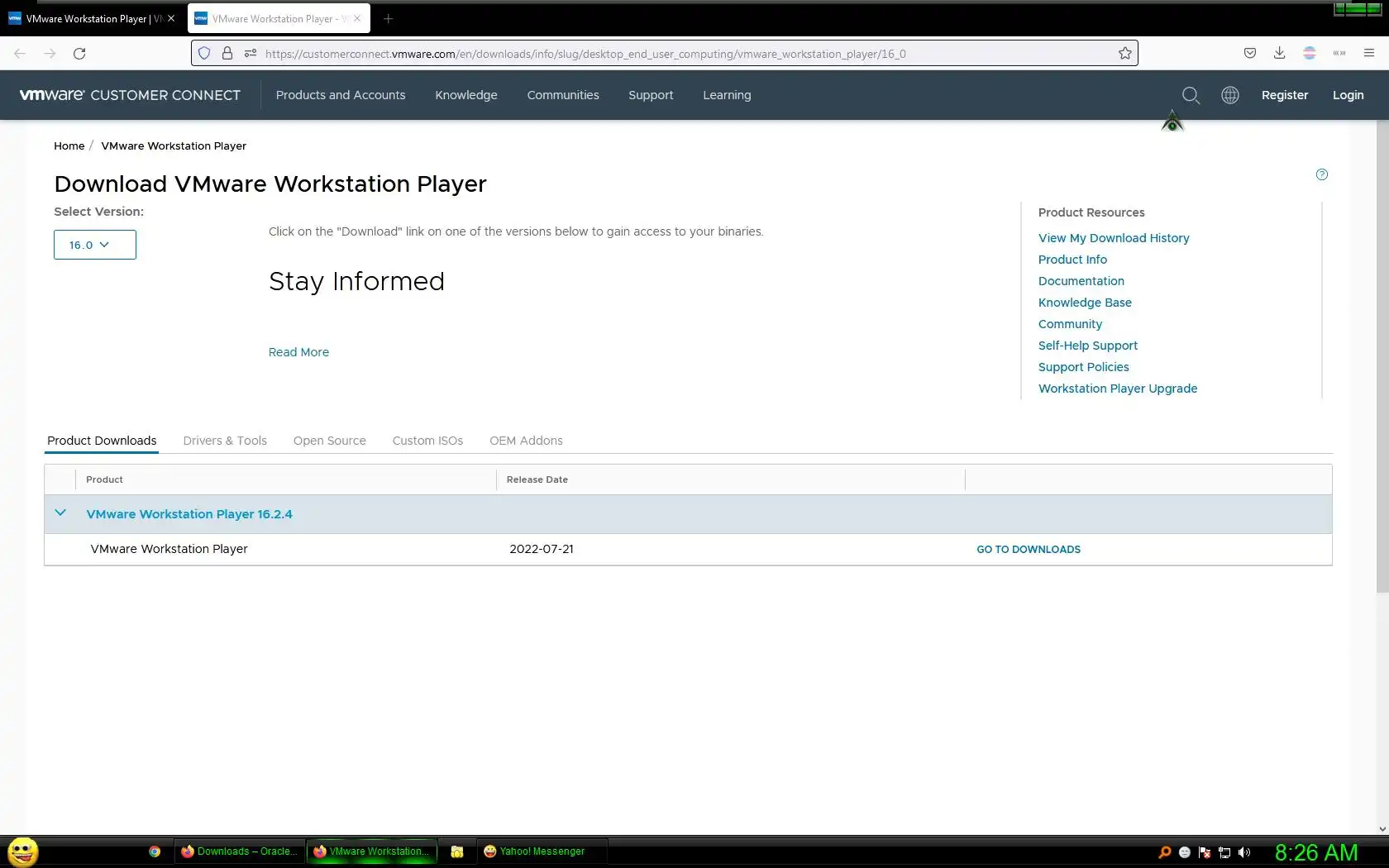Open the Documentation link

tap(1081, 281)
